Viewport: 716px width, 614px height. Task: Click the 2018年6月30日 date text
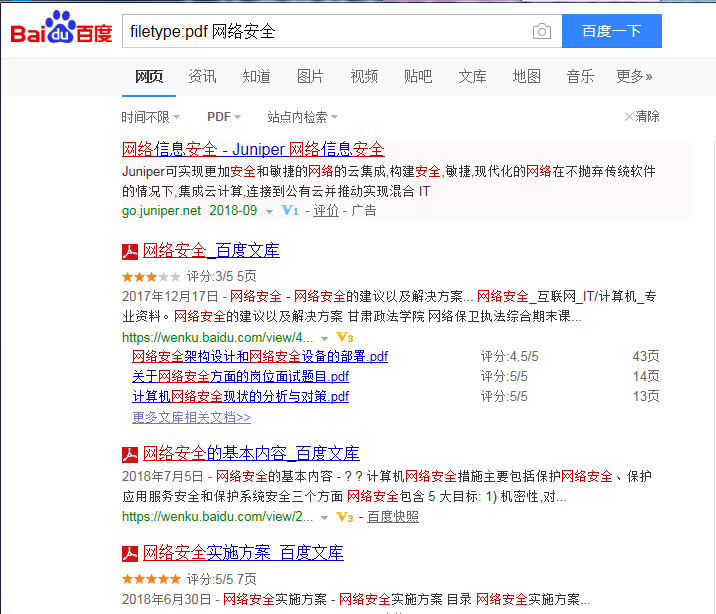point(166,599)
